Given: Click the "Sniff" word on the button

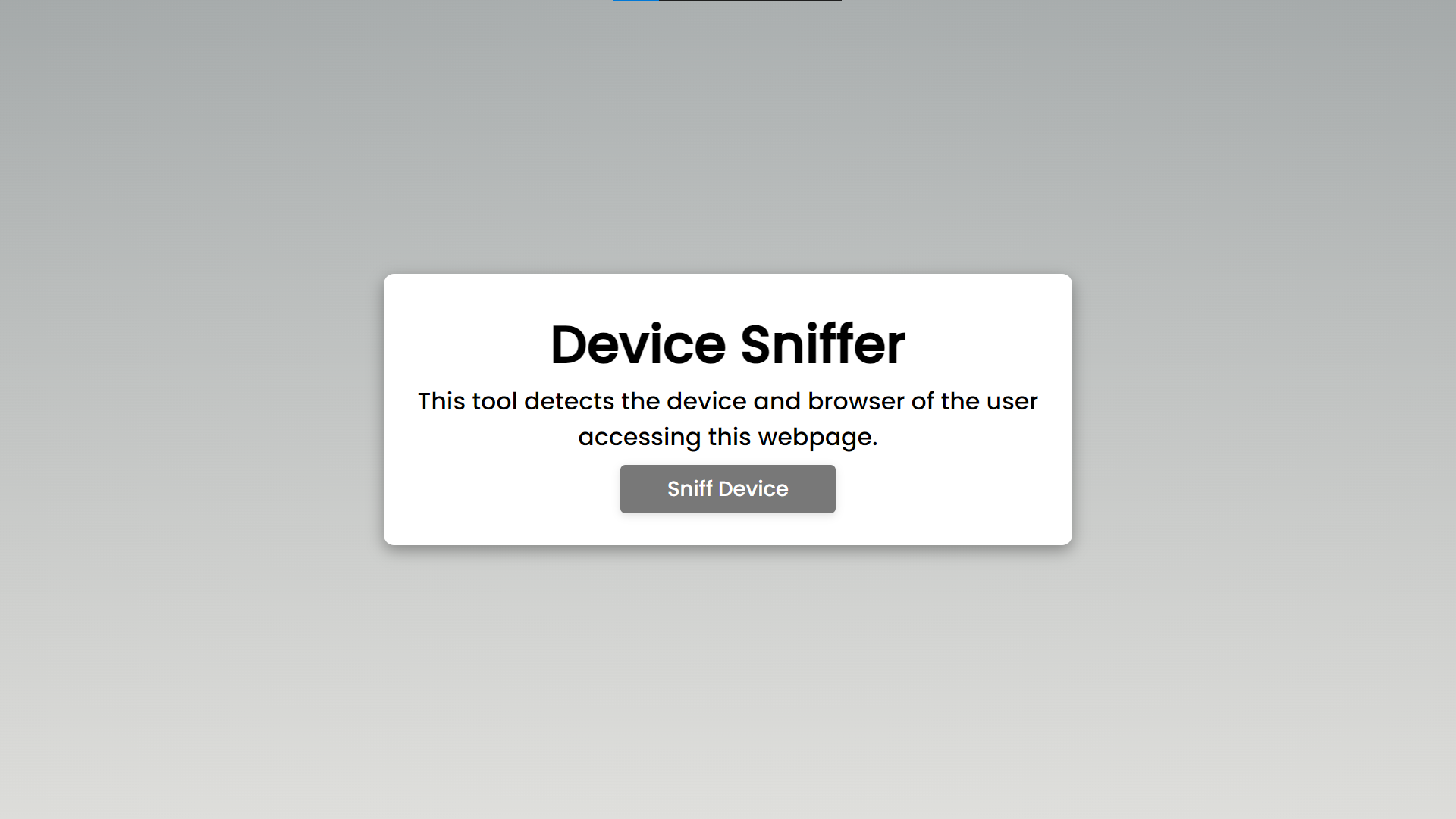Looking at the screenshot, I should (690, 489).
